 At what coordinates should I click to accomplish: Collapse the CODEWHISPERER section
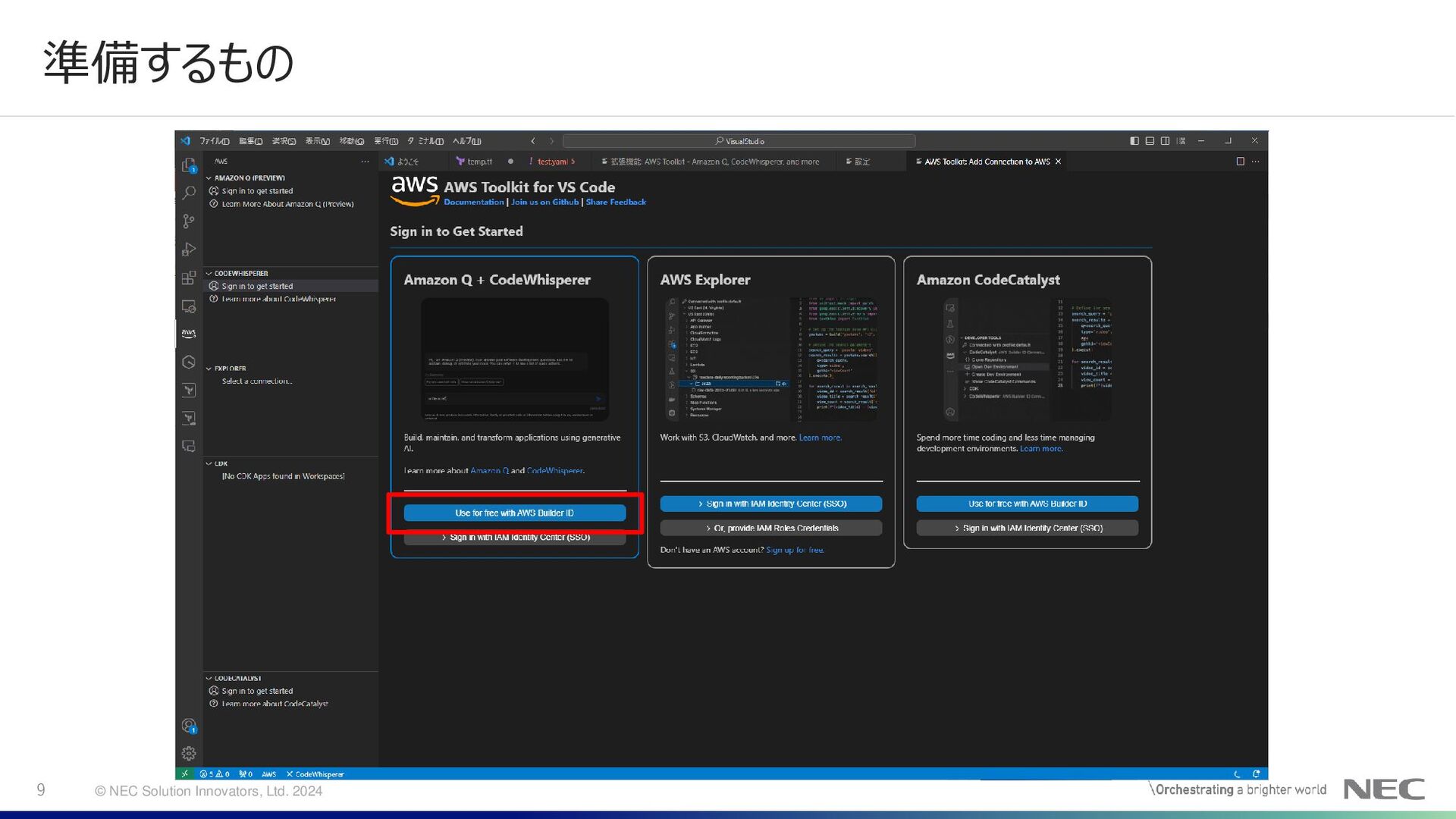tap(209, 273)
